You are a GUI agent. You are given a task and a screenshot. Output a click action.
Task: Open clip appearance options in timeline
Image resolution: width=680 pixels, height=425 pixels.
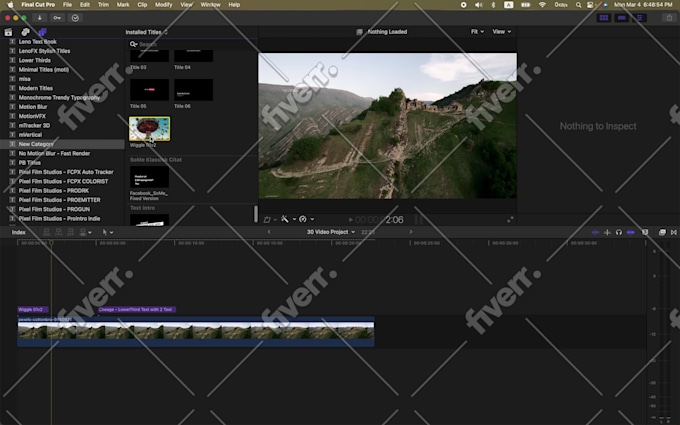click(x=645, y=232)
